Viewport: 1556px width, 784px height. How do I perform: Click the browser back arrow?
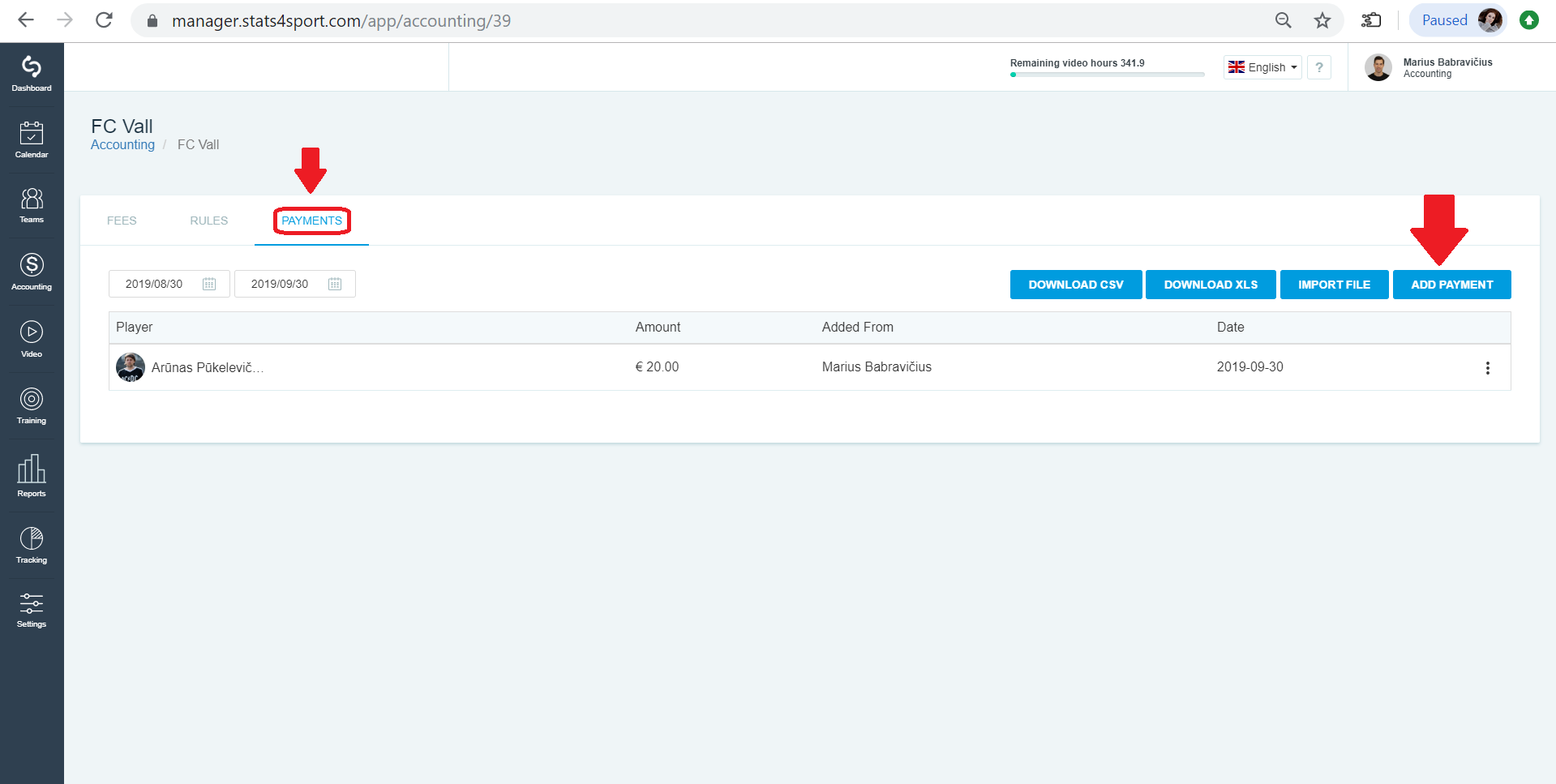(x=26, y=20)
